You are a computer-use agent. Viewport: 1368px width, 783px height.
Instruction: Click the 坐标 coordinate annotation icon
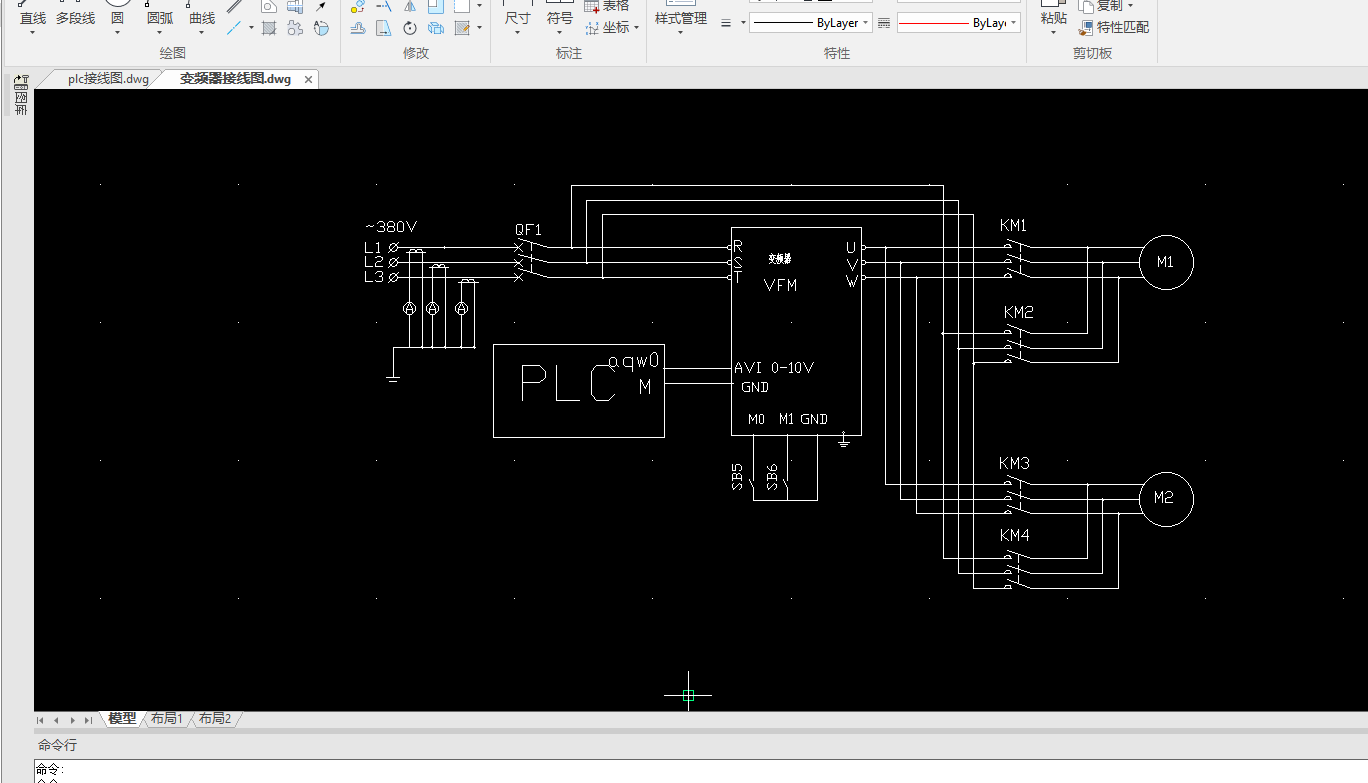pyautogui.click(x=593, y=28)
